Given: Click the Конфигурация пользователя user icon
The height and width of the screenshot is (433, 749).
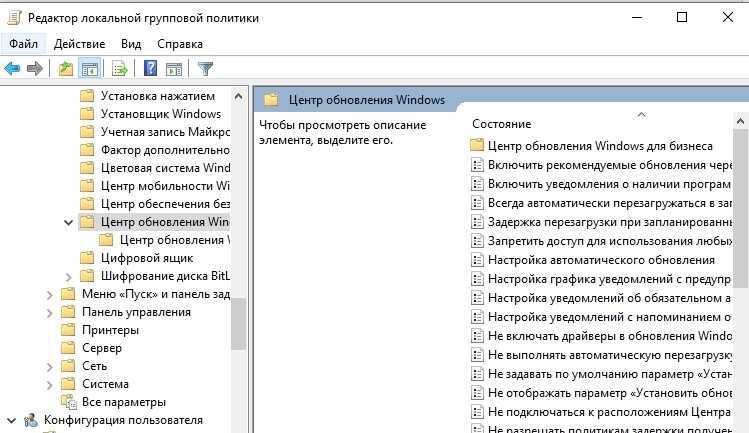Looking at the screenshot, I should [31, 420].
